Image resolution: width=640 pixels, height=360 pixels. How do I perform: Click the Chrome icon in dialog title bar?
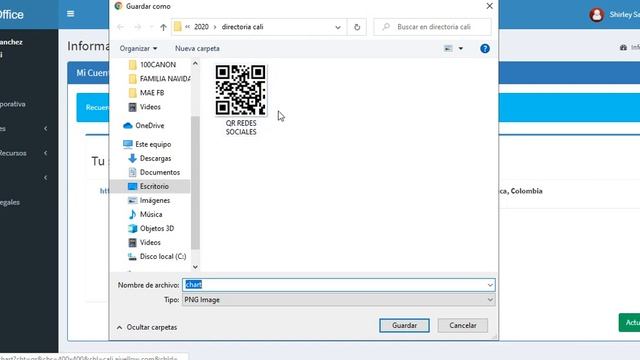(x=118, y=6)
